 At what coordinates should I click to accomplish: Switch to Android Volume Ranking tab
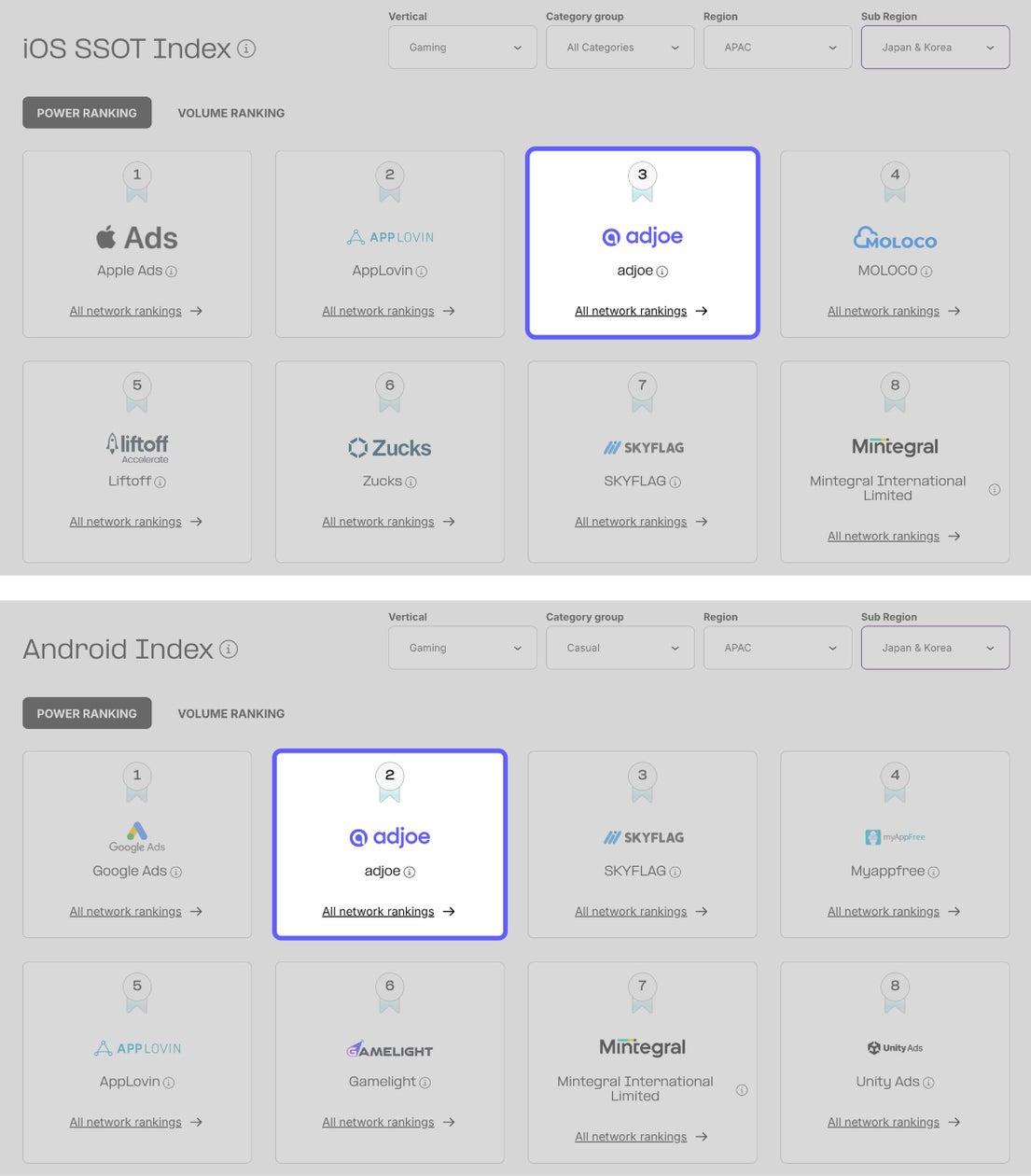(231, 713)
